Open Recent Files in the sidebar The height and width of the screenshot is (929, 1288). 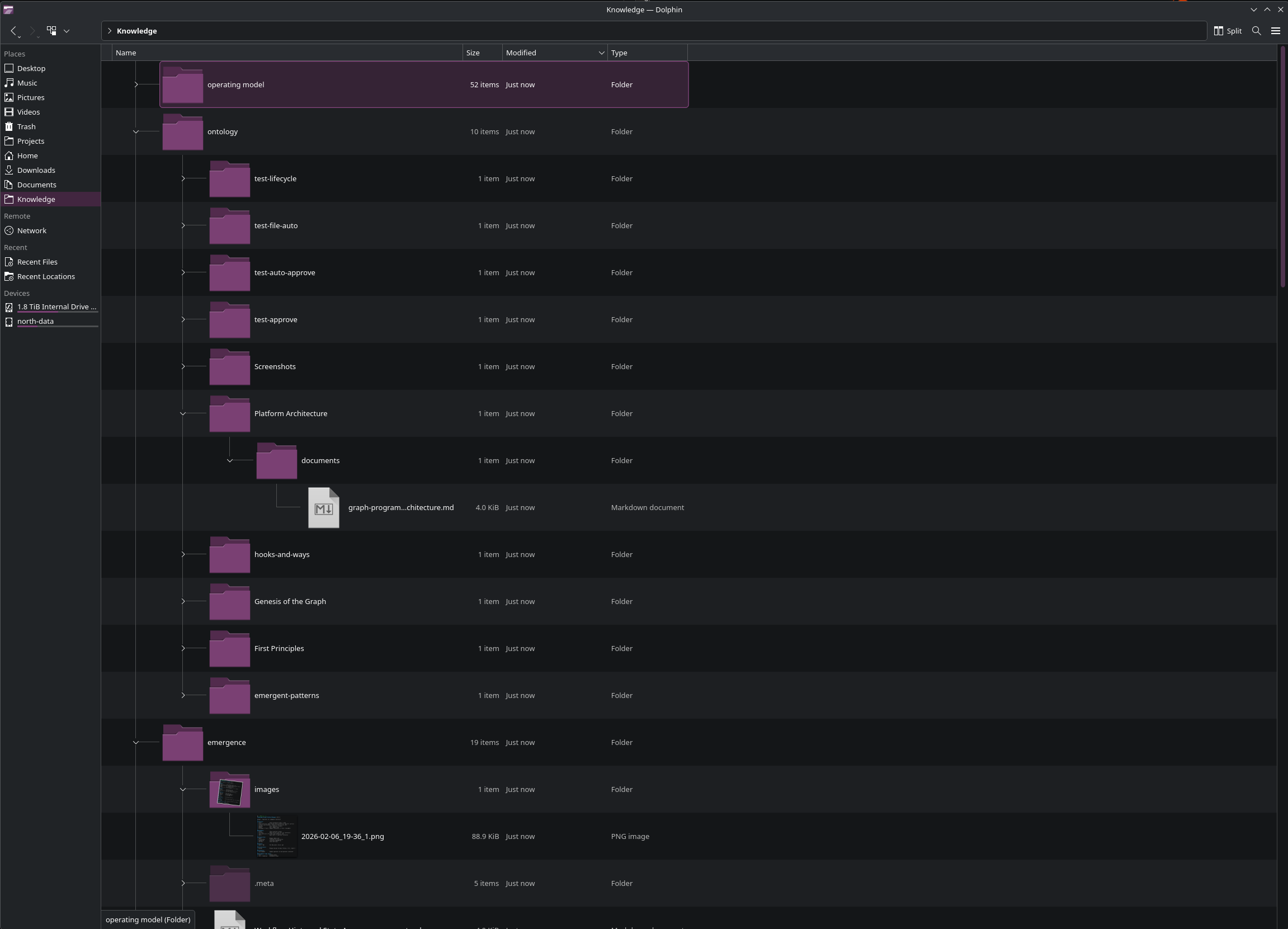(37, 261)
